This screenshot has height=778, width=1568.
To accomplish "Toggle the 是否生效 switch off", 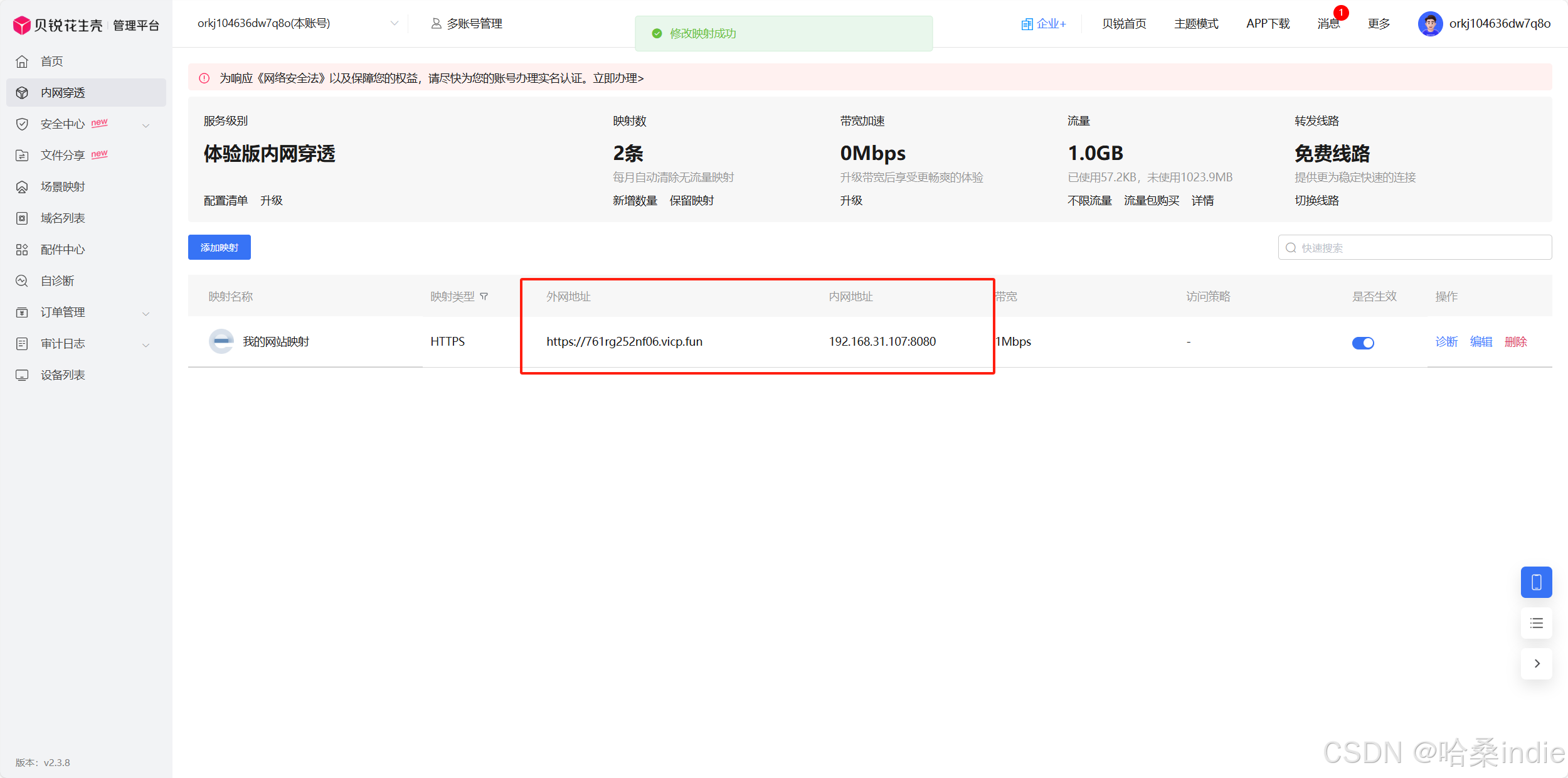I will 1363,343.
